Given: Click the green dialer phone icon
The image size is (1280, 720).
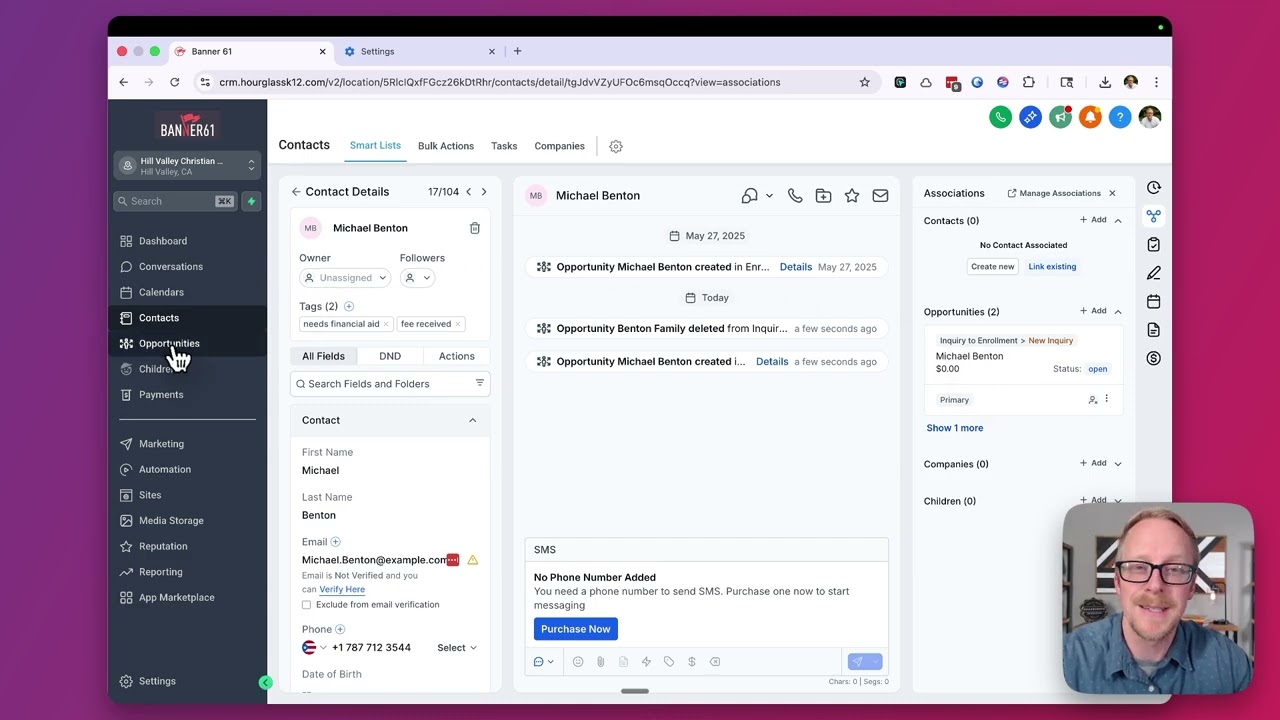Looking at the screenshot, I should [1000, 117].
